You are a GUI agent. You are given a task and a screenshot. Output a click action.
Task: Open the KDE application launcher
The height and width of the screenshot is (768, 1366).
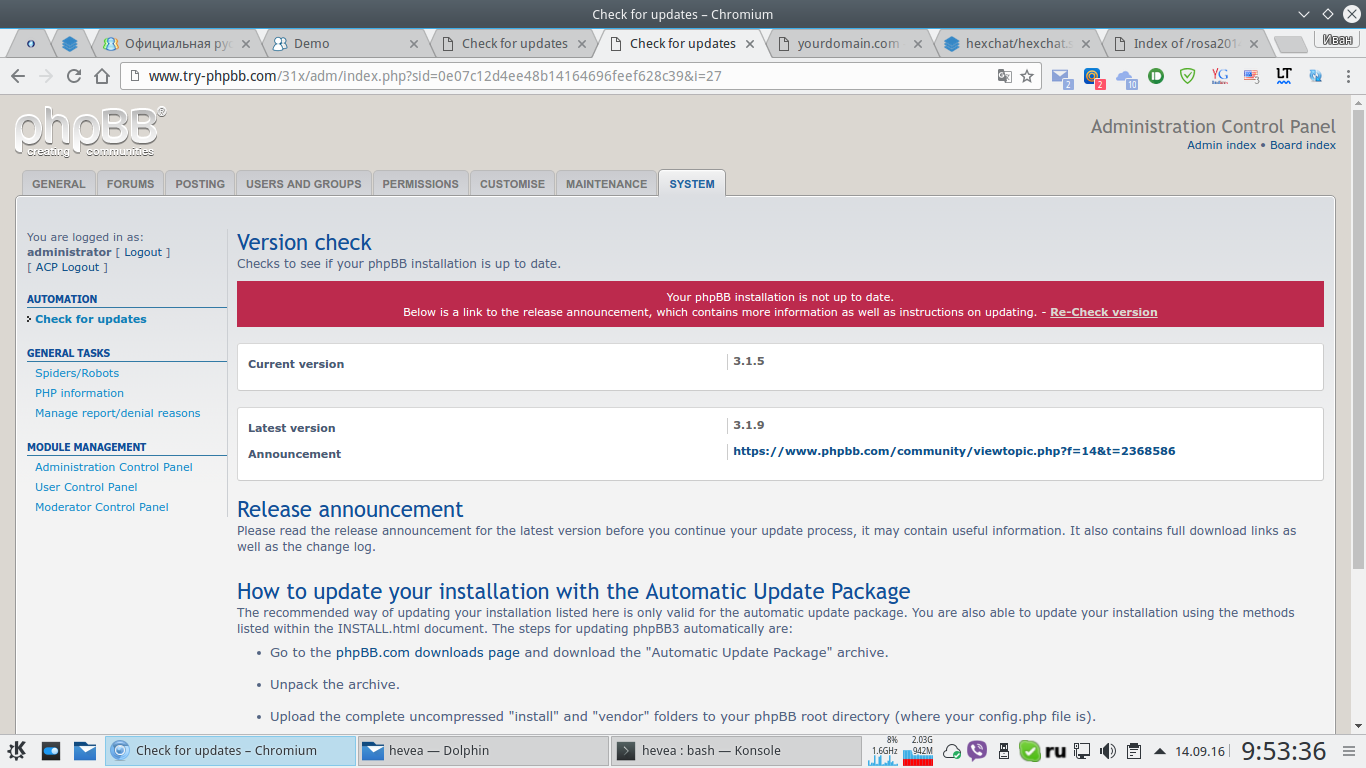click(17, 750)
